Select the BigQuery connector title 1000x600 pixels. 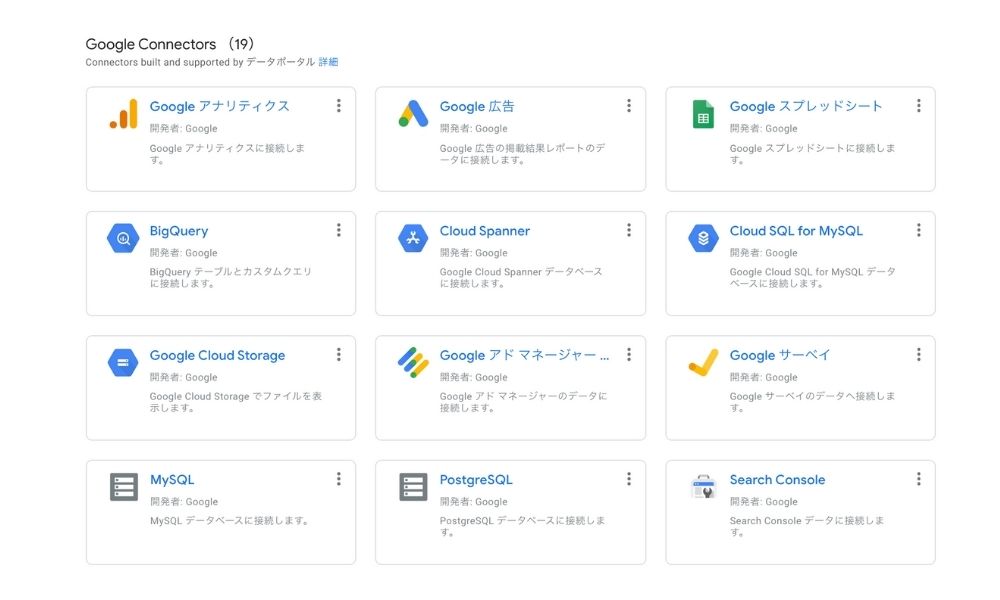coord(179,231)
